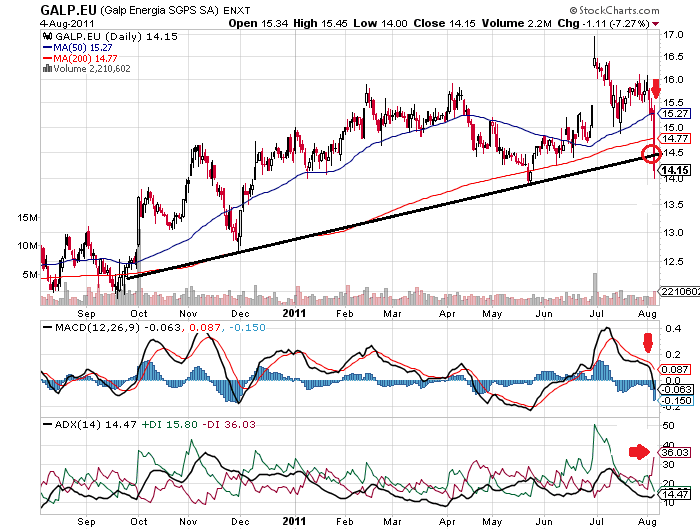Click the 13.5 price axis label

[x=673, y=205]
